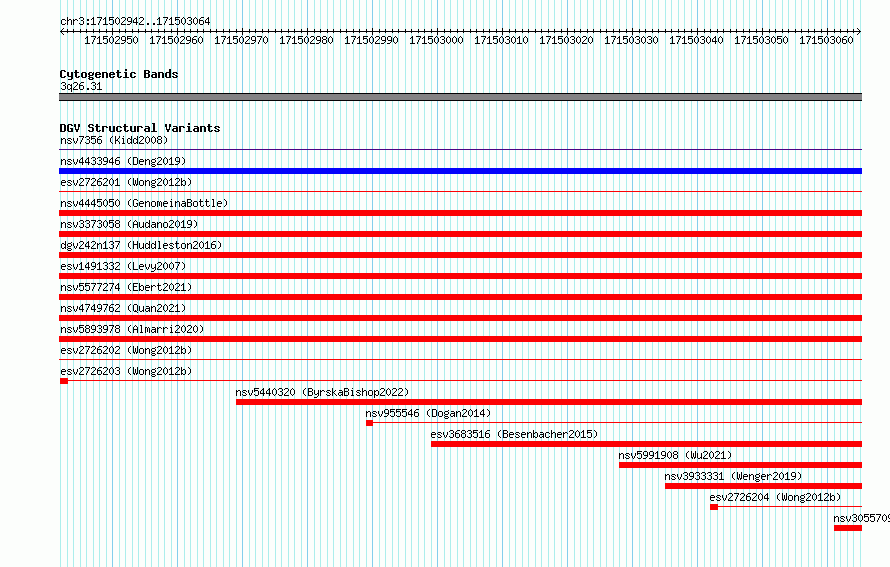This screenshot has width=890, height=567.
Task: Click the red dgv242n137 (Huddleston2016) bar
Action: pyautogui.click(x=460, y=255)
